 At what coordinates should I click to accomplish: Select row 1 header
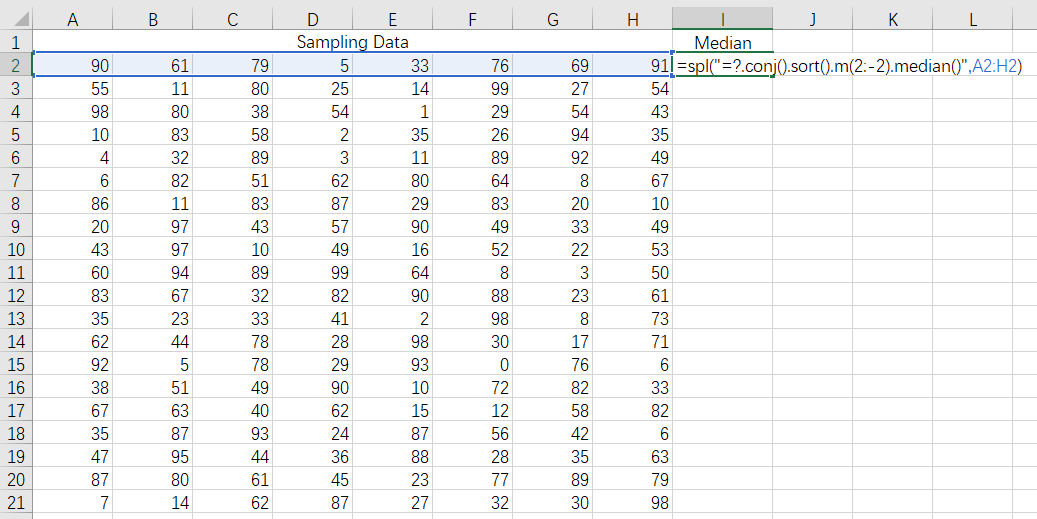point(17,42)
